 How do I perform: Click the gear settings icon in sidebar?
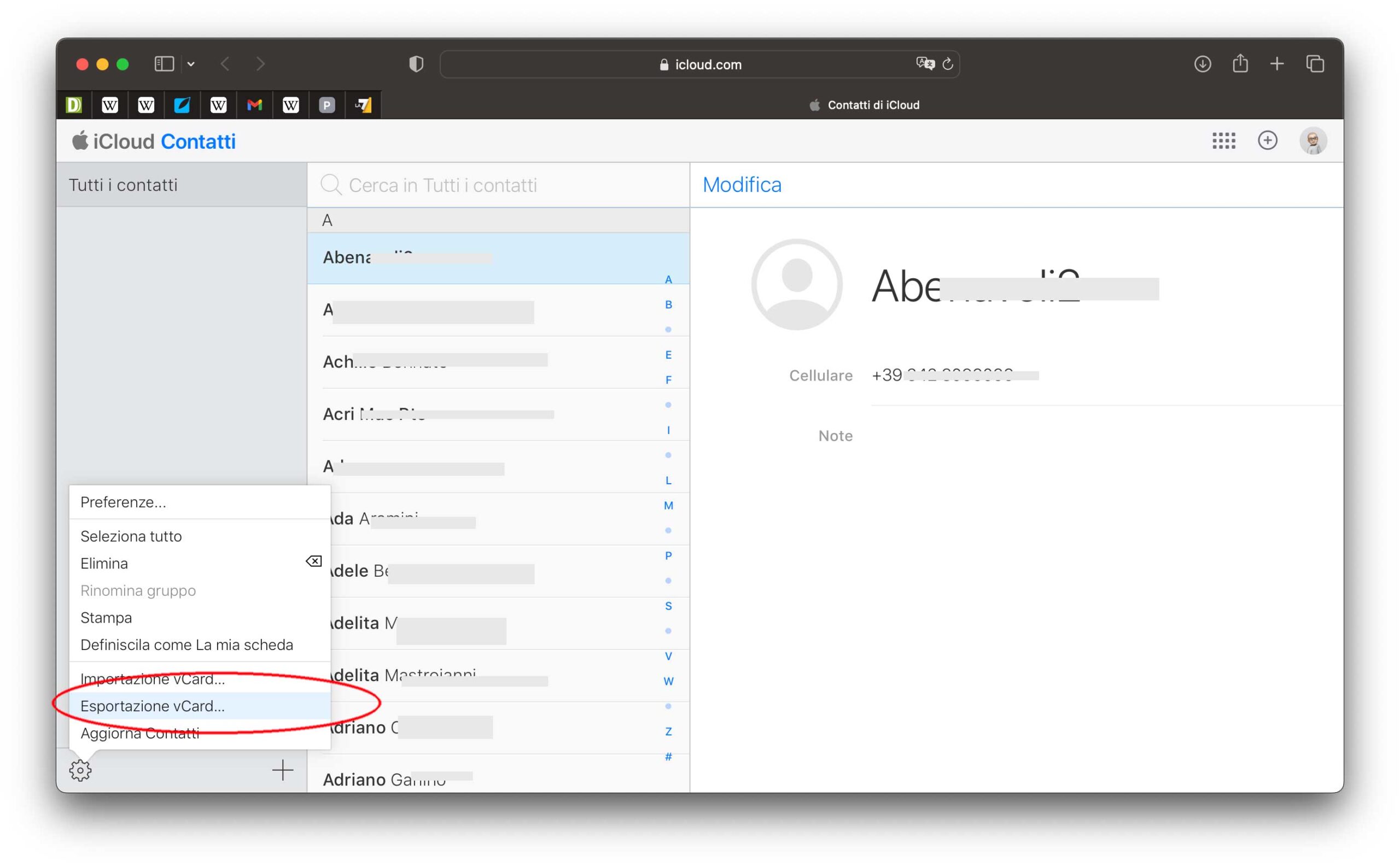(80, 770)
